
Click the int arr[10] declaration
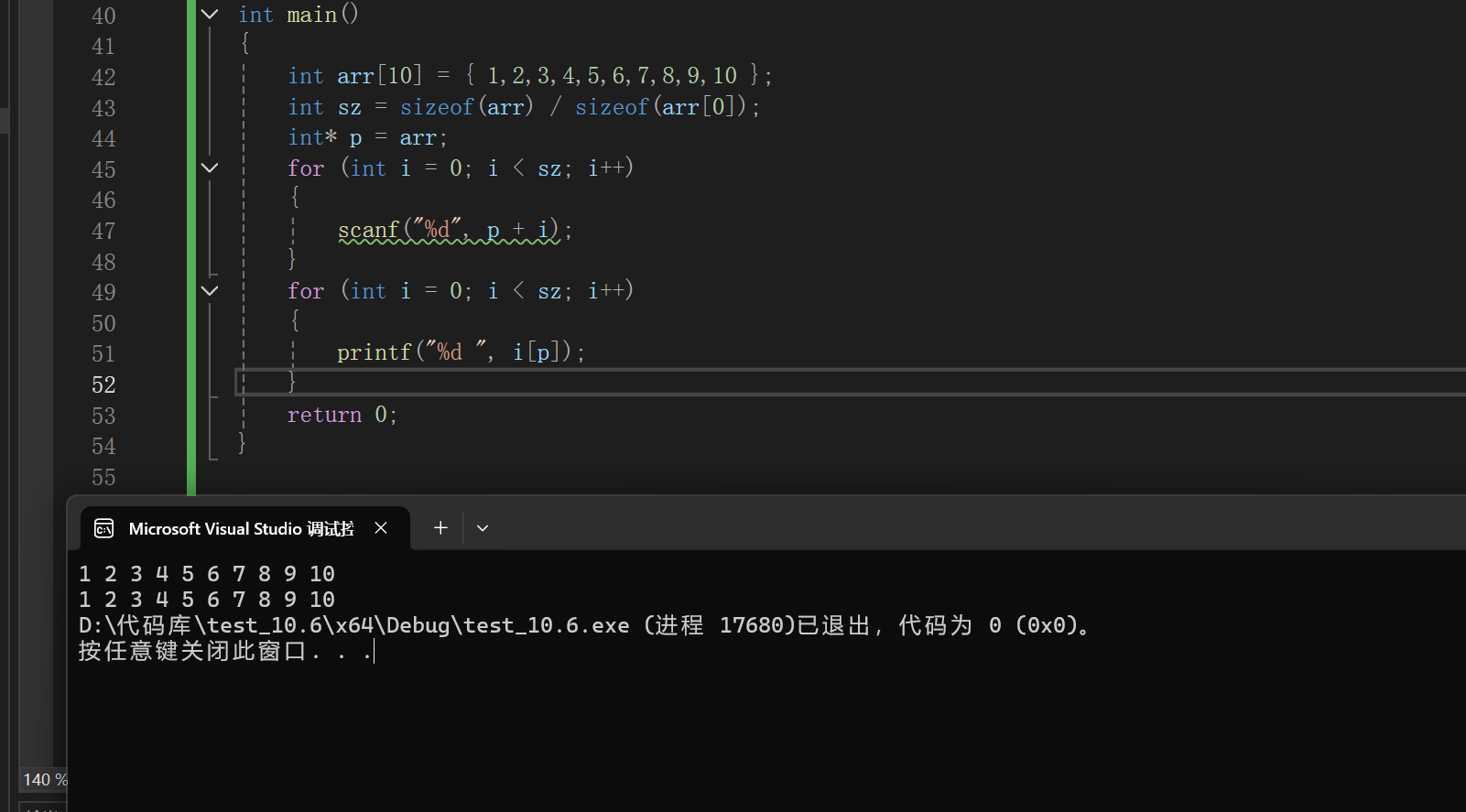[x=529, y=75]
